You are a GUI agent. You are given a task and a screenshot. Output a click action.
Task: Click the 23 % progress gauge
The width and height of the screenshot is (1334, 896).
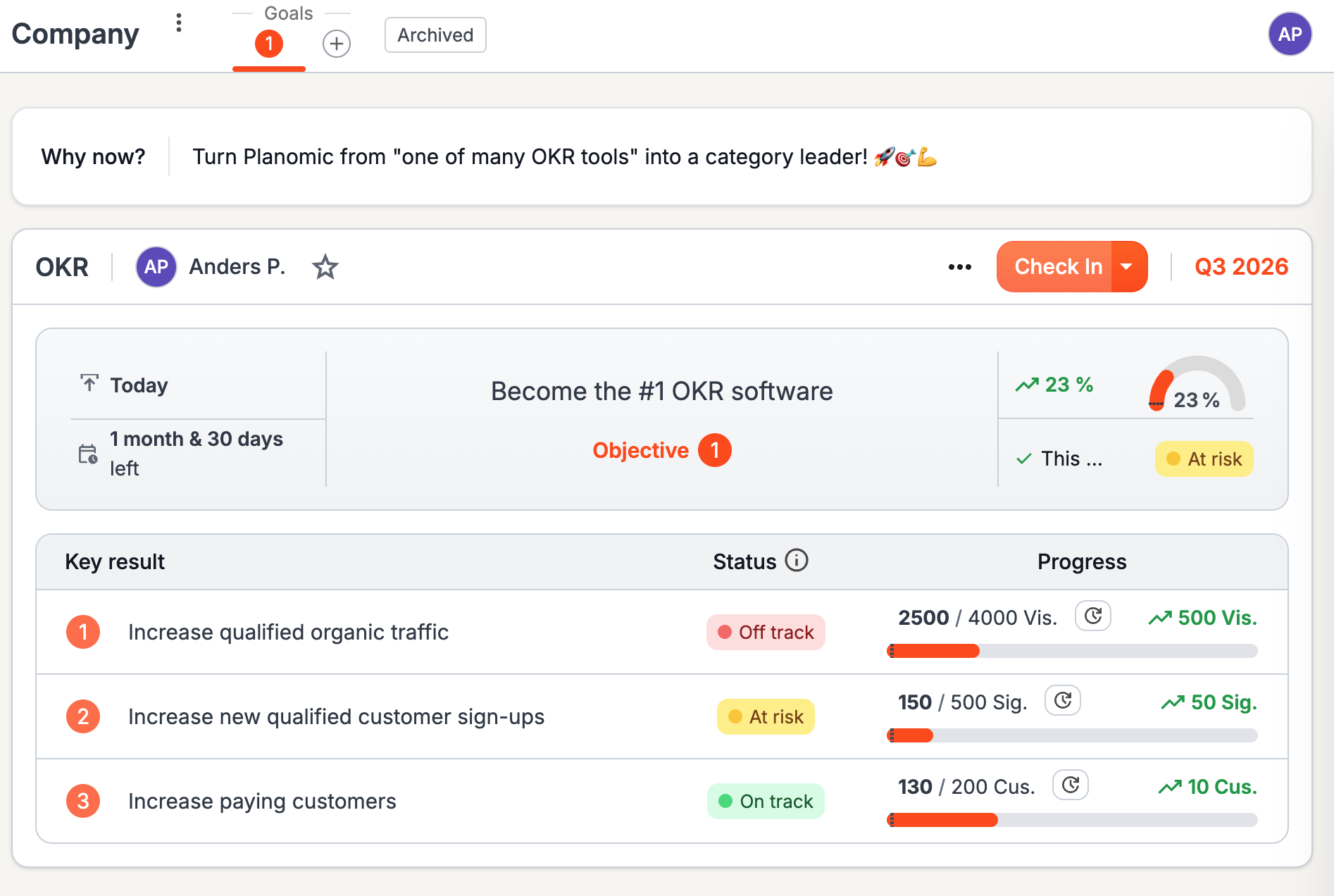(x=1197, y=385)
